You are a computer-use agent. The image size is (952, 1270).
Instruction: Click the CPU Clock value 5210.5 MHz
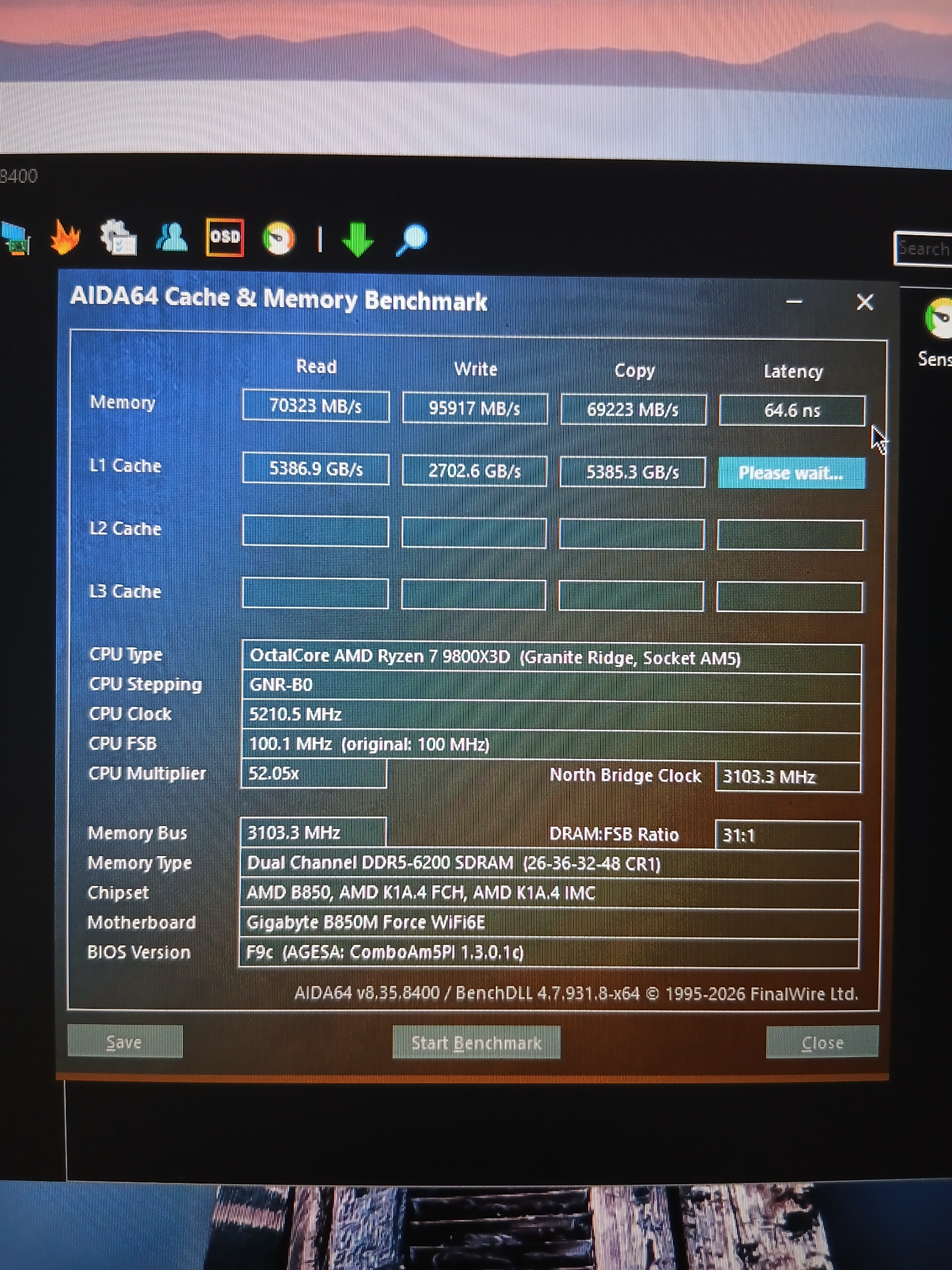click(x=551, y=716)
